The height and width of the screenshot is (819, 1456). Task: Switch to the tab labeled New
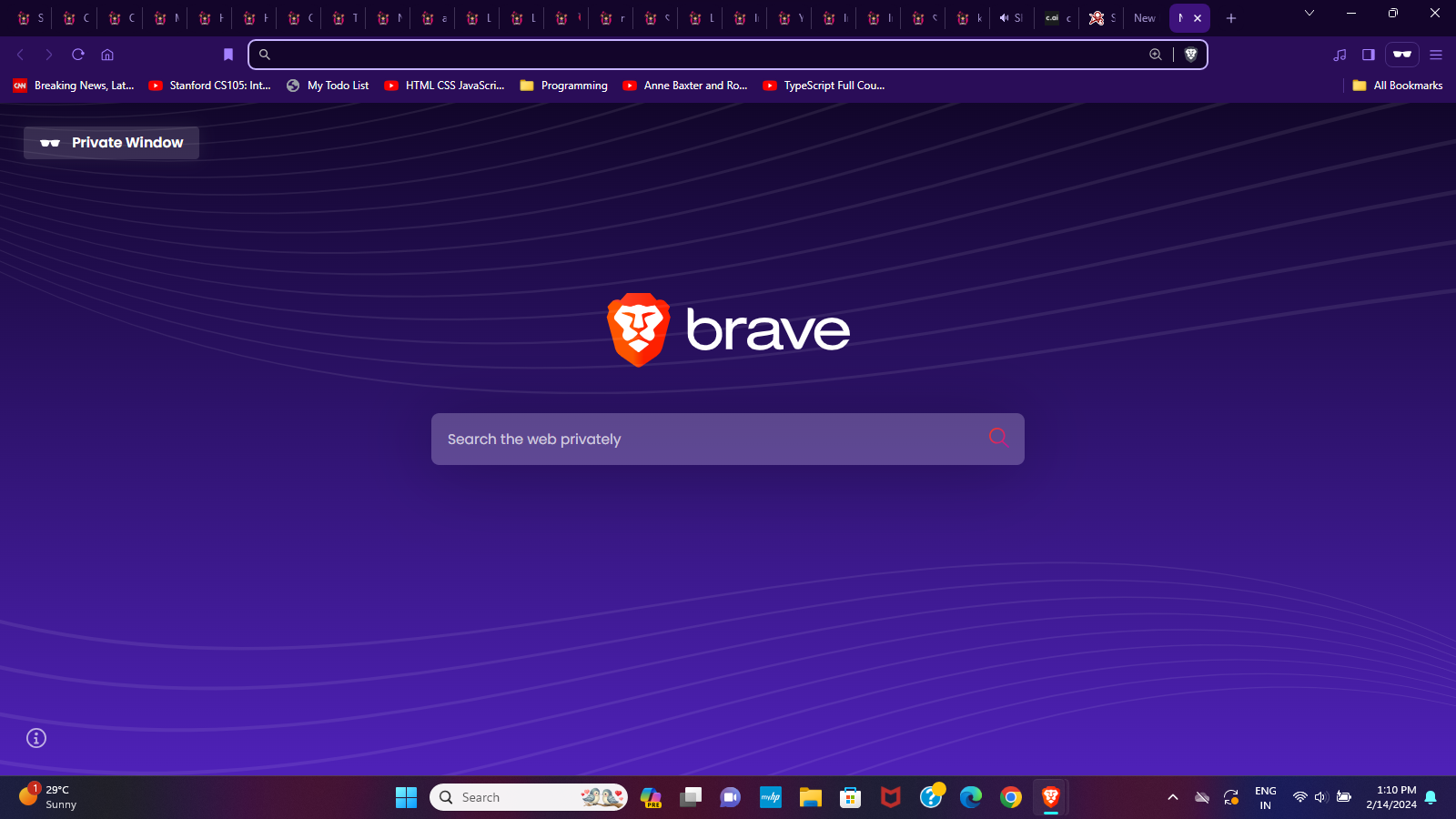(x=1145, y=18)
